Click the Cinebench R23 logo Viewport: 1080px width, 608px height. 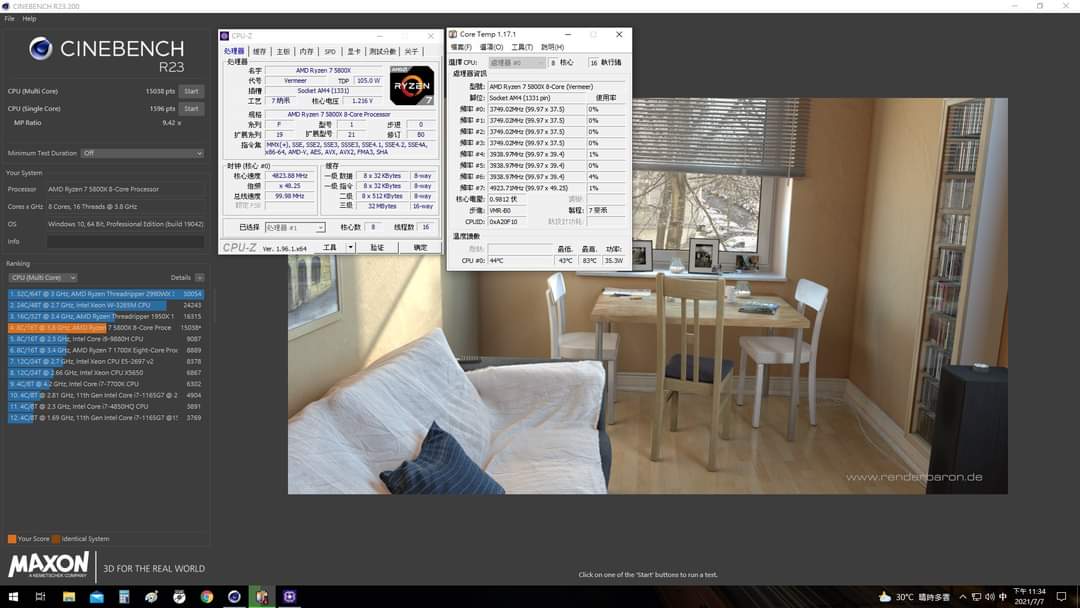107,55
